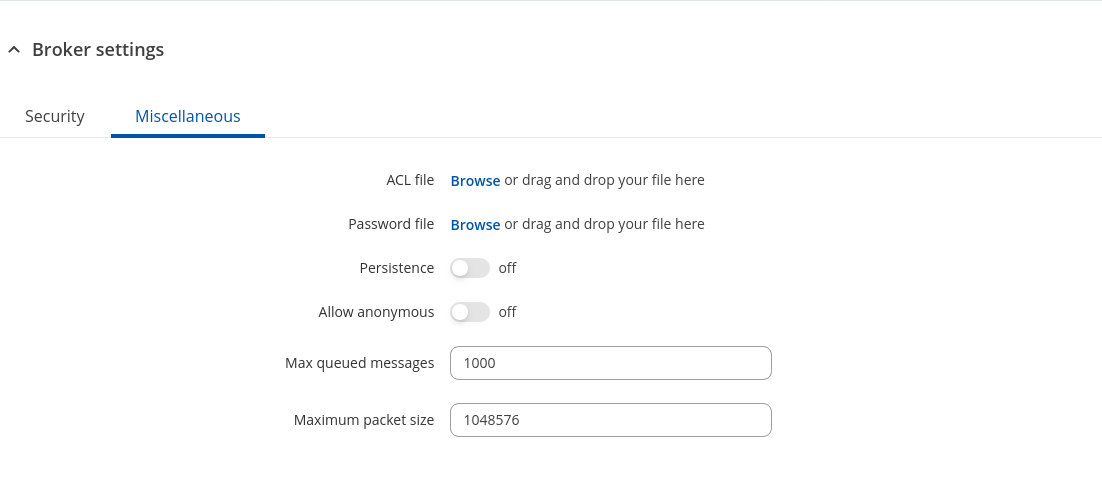
Task: Click the "ACL file" field label
Action: tap(410, 180)
